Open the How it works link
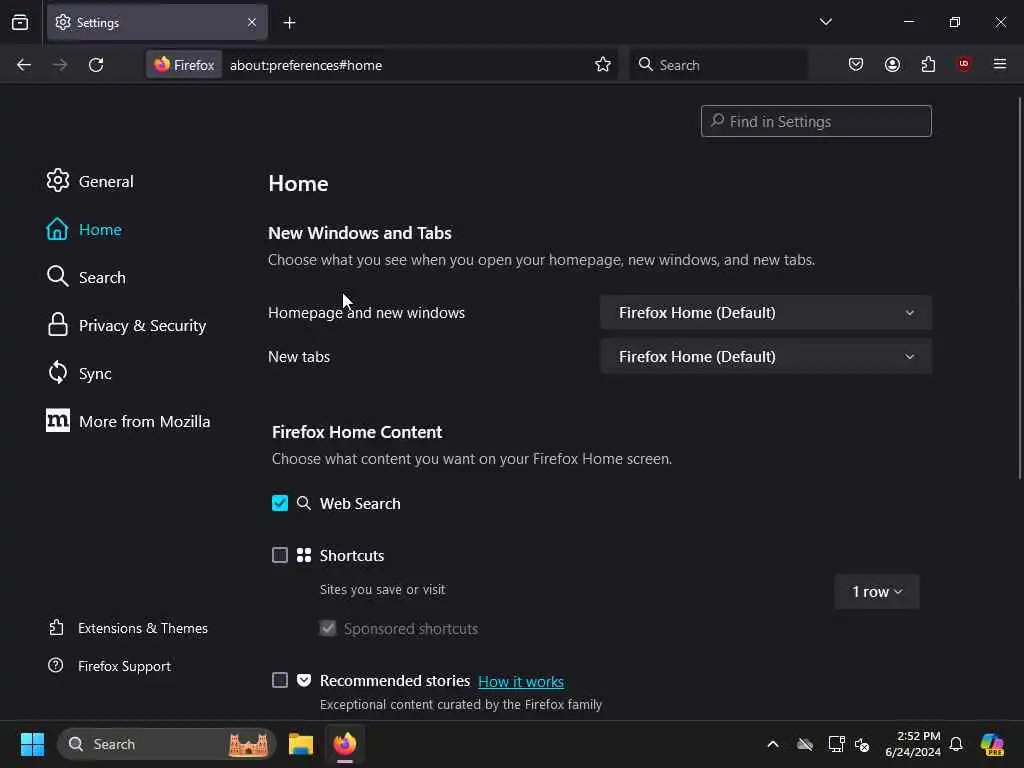The height and width of the screenshot is (768, 1024). (x=521, y=681)
